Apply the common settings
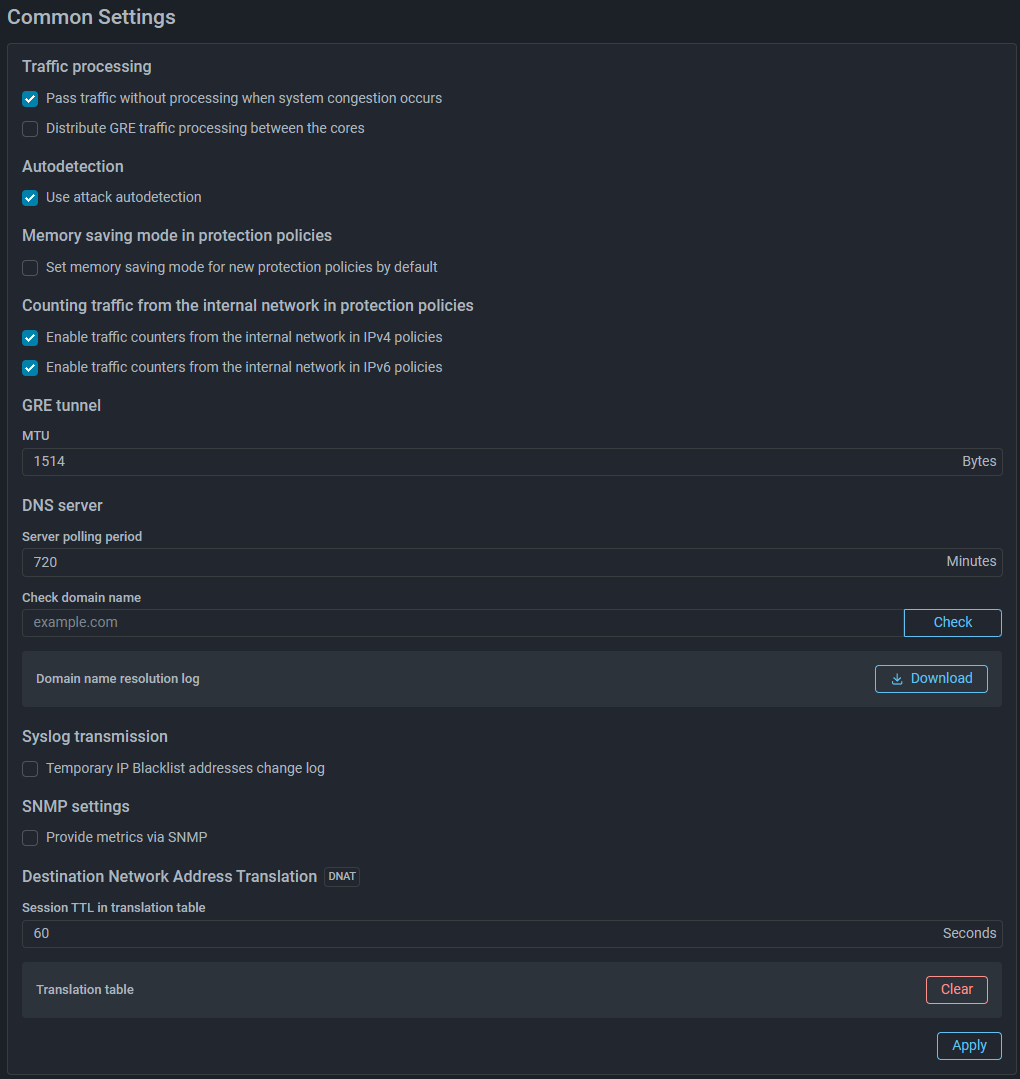This screenshot has height=1079, width=1020. 969,1046
